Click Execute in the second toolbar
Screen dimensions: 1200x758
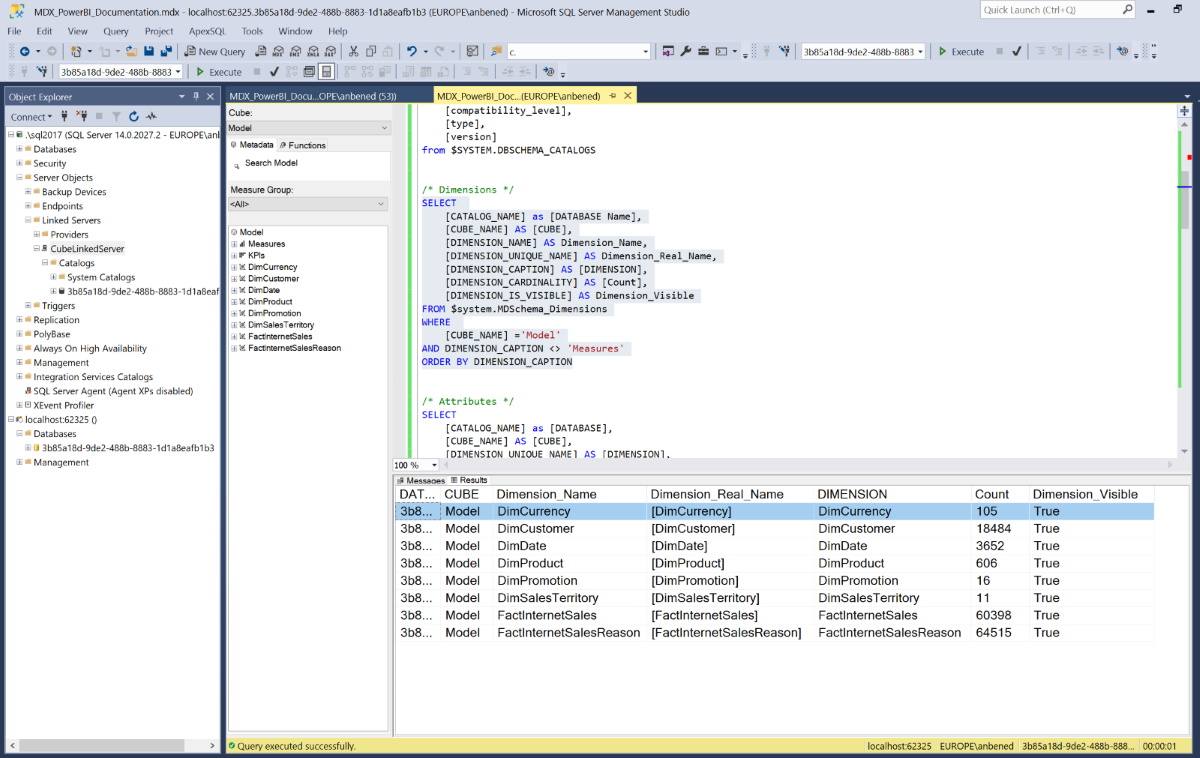click(219, 72)
